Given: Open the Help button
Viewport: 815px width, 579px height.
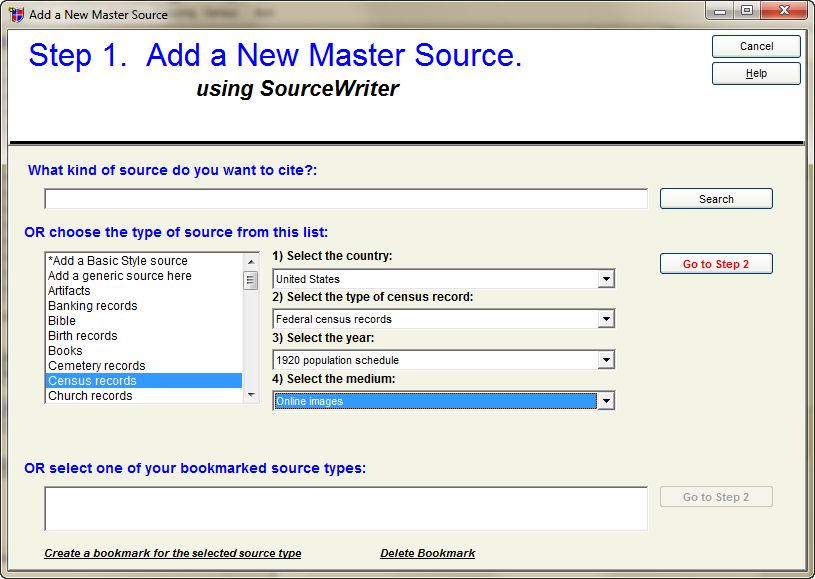Looking at the screenshot, I should 756,73.
